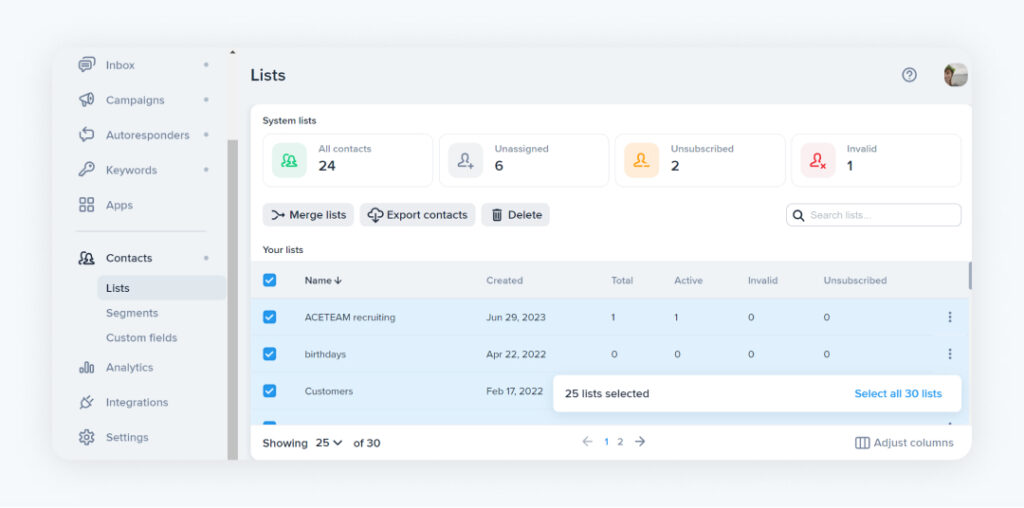Click the Analytics bar chart icon
This screenshot has width=1024, height=508.
click(87, 368)
